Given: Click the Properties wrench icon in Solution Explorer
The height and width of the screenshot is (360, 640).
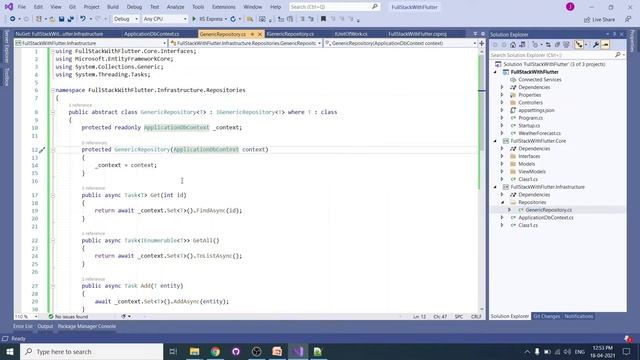Looking at the screenshot, I should tap(596, 45).
